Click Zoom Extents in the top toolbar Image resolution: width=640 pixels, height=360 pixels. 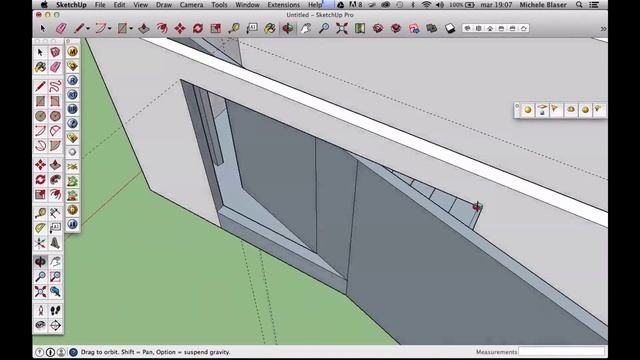(x=342, y=28)
